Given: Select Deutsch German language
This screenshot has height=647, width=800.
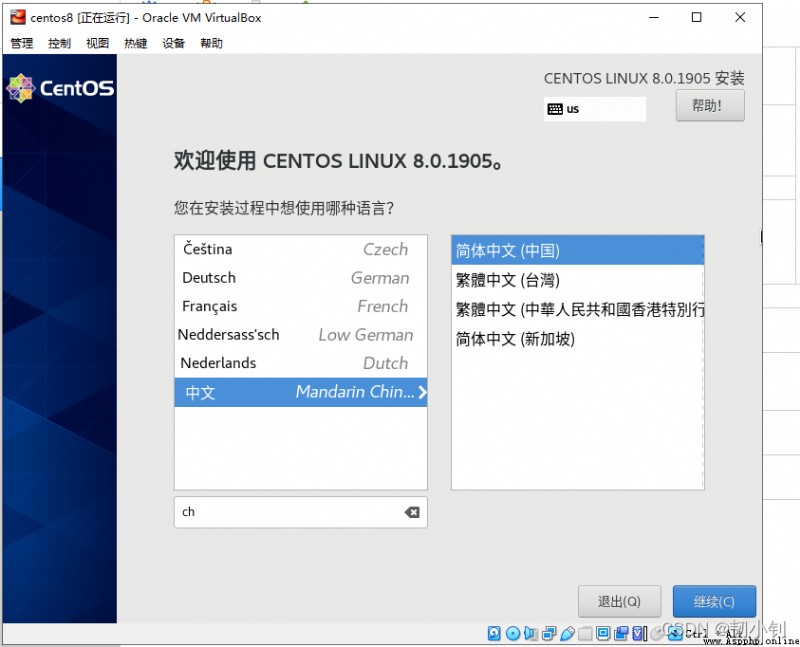Looking at the screenshot, I should click(x=301, y=278).
